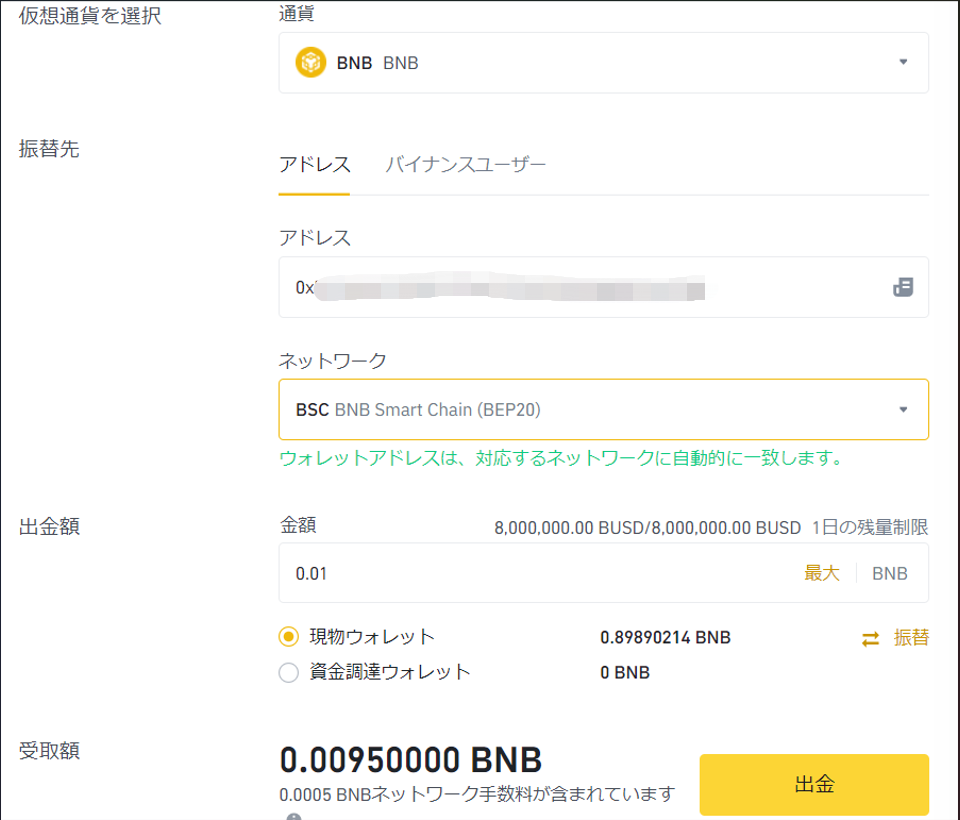The image size is (960, 820).
Task: Select the 資金調達ウォレット radio button
Action: (288, 672)
